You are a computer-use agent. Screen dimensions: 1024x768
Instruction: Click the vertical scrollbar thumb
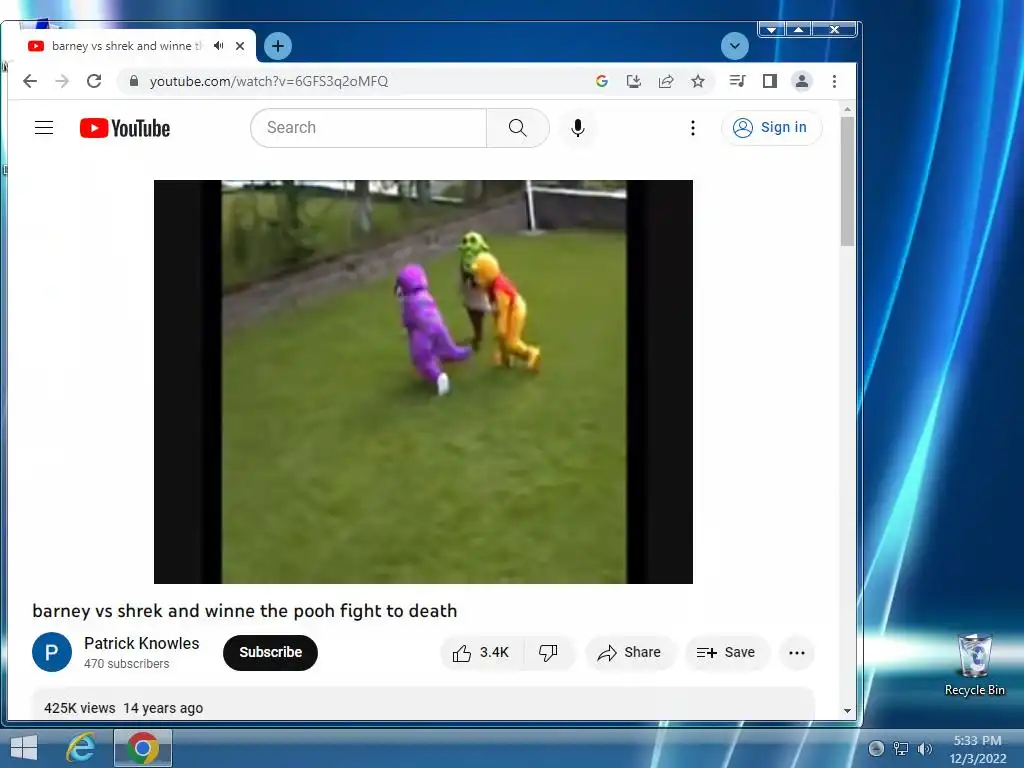[x=848, y=182]
